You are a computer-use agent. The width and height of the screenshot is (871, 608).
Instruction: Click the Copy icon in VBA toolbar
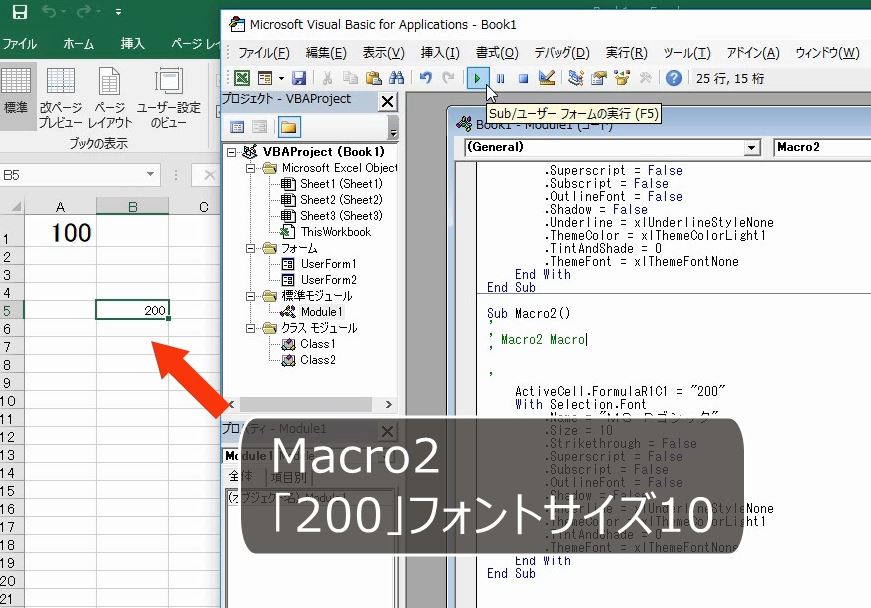click(x=350, y=78)
